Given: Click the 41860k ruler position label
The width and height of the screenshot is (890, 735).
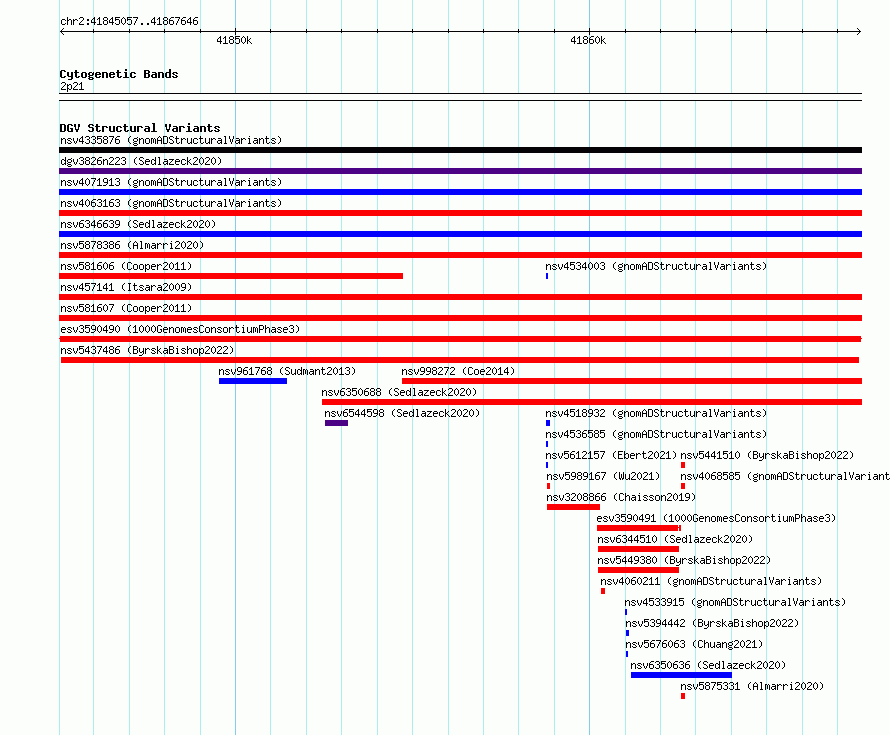Looking at the screenshot, I should tap(588, 41).
